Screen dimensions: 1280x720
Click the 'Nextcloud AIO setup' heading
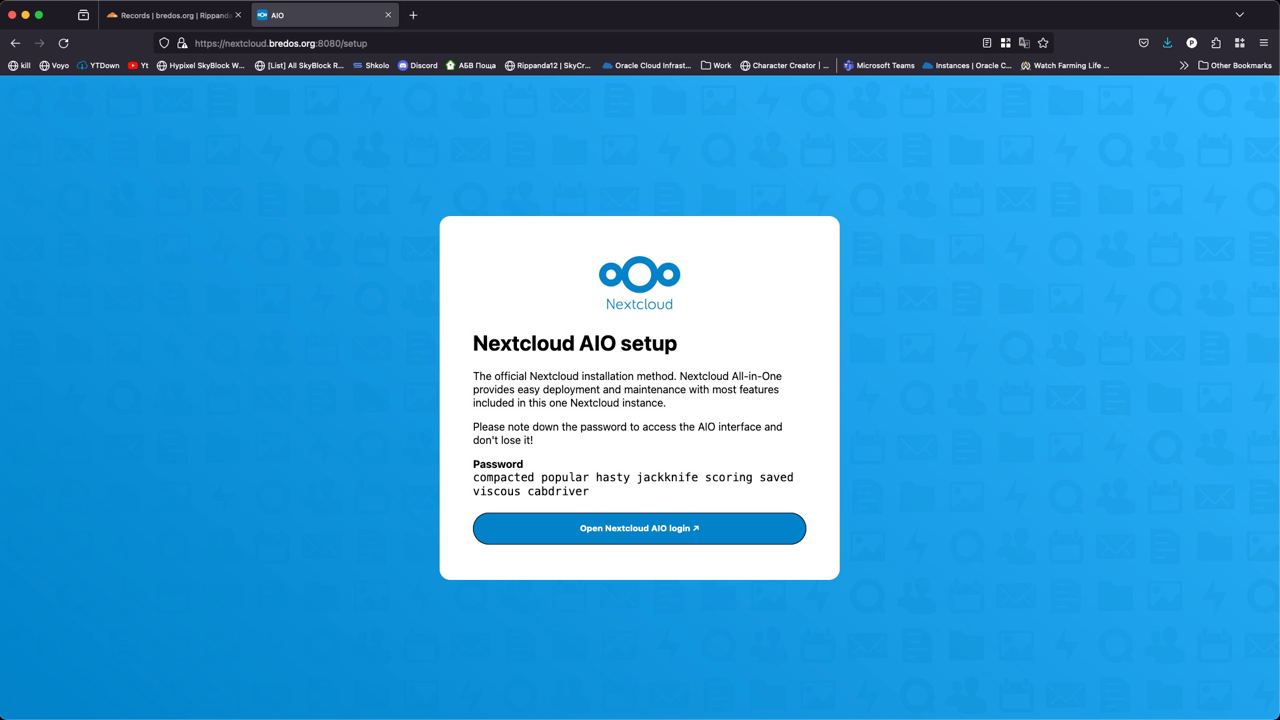coord(575,343)
